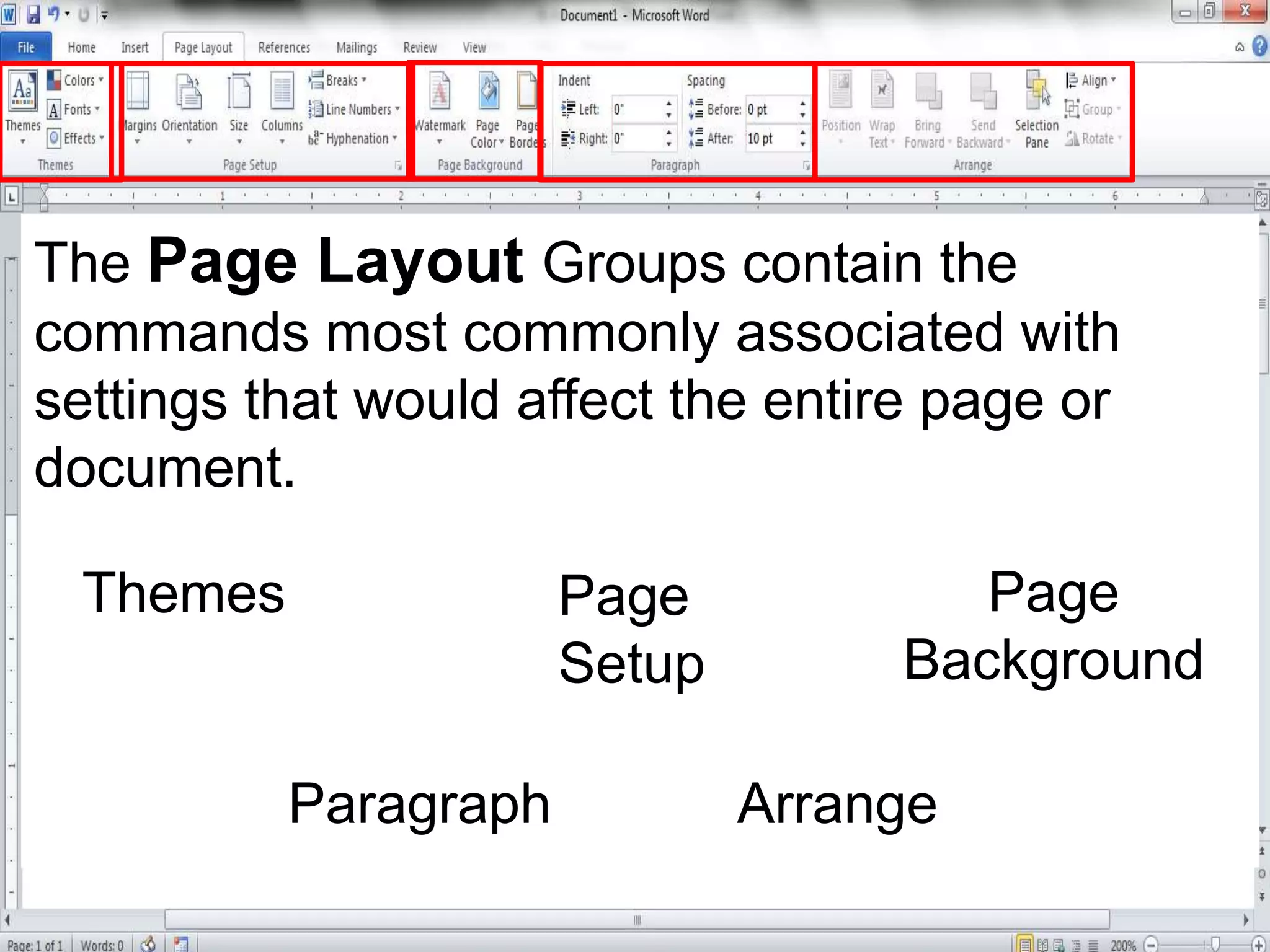Click the tab selector L button
The width and height of the screenshot is (1270, 952).
click(x=11, y=198)
